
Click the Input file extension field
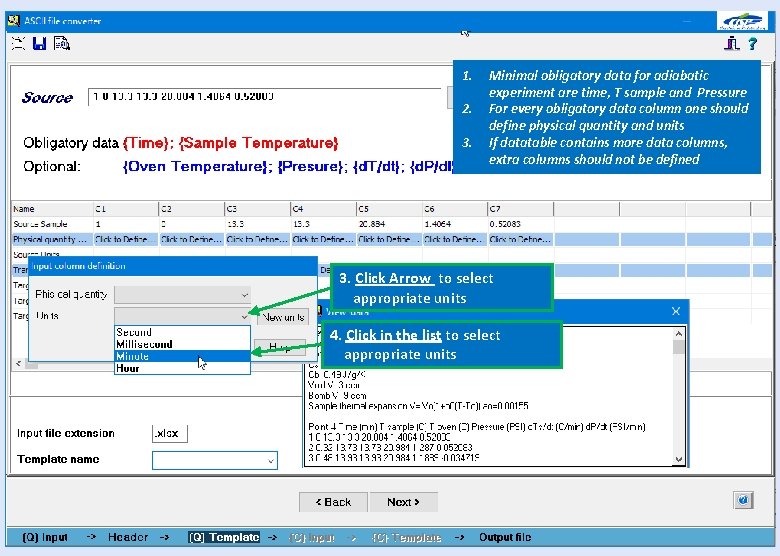(x=170, y=433)
